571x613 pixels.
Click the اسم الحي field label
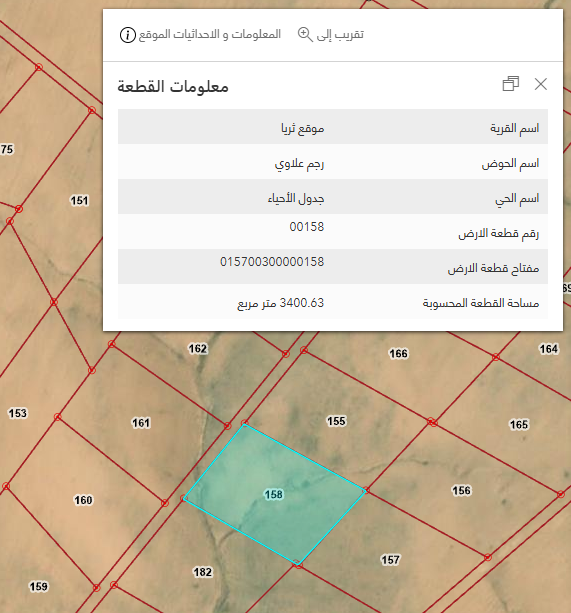coord(517,199)
